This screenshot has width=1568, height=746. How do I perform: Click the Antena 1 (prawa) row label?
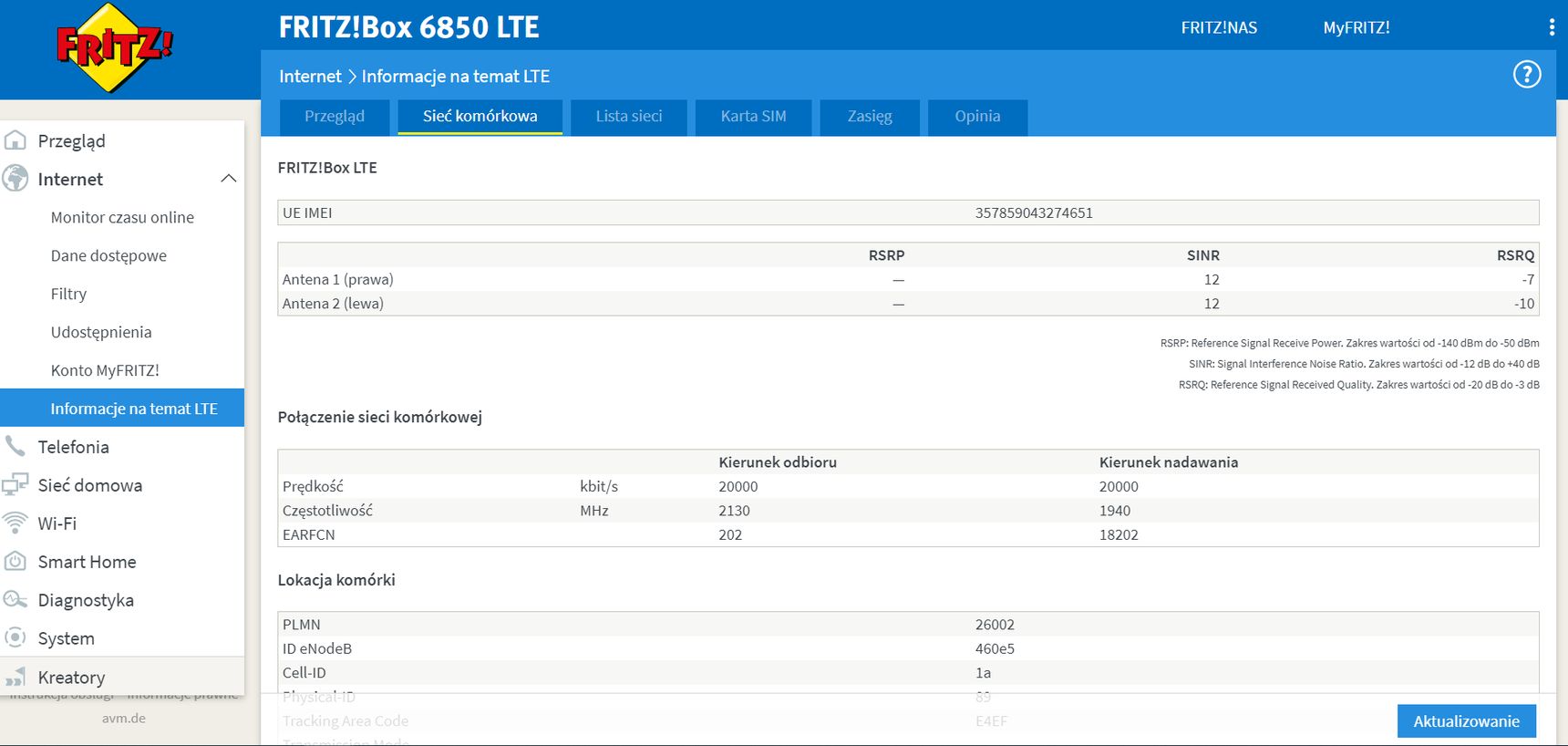pos(338,279)
